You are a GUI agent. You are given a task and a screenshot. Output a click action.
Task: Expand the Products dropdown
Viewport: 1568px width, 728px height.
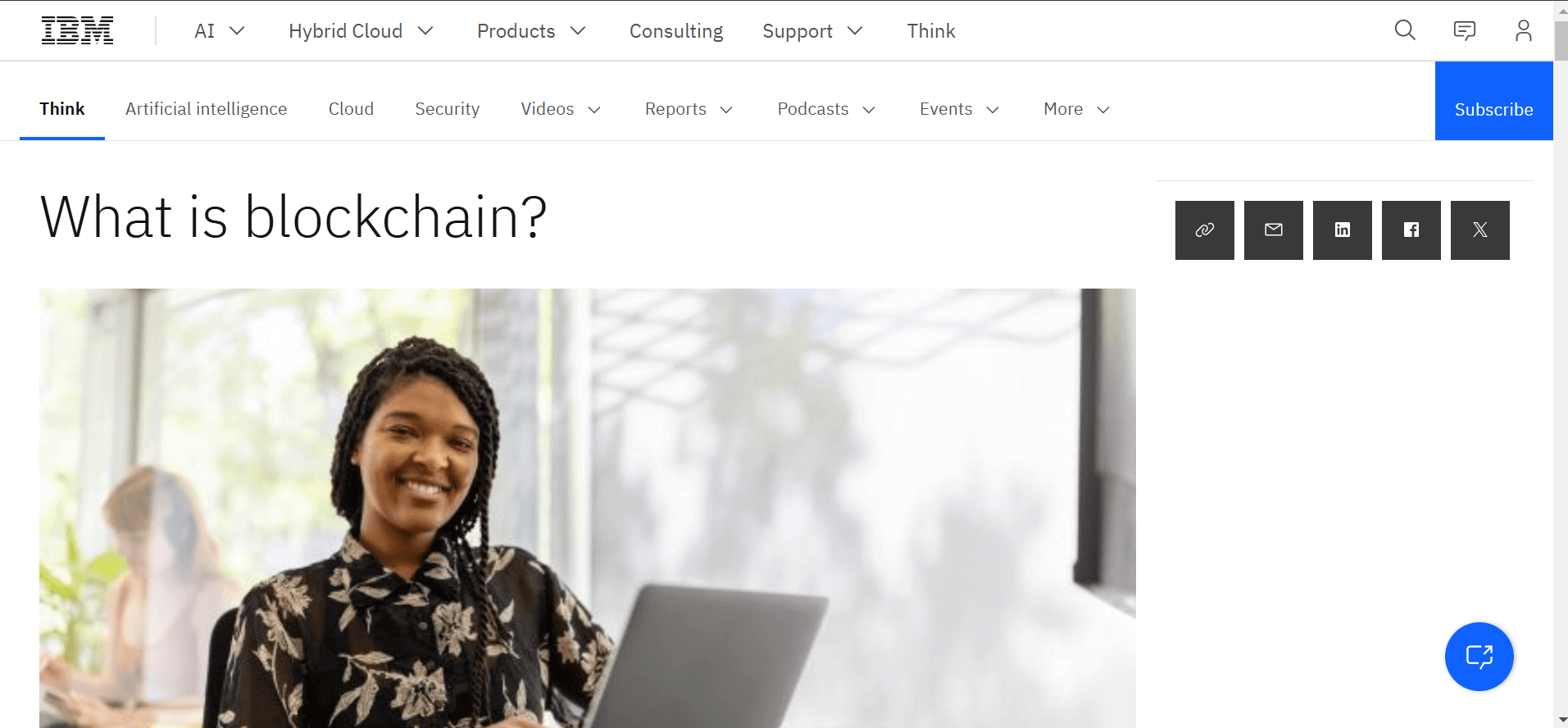pyautogui.click(x=531, y=31)
